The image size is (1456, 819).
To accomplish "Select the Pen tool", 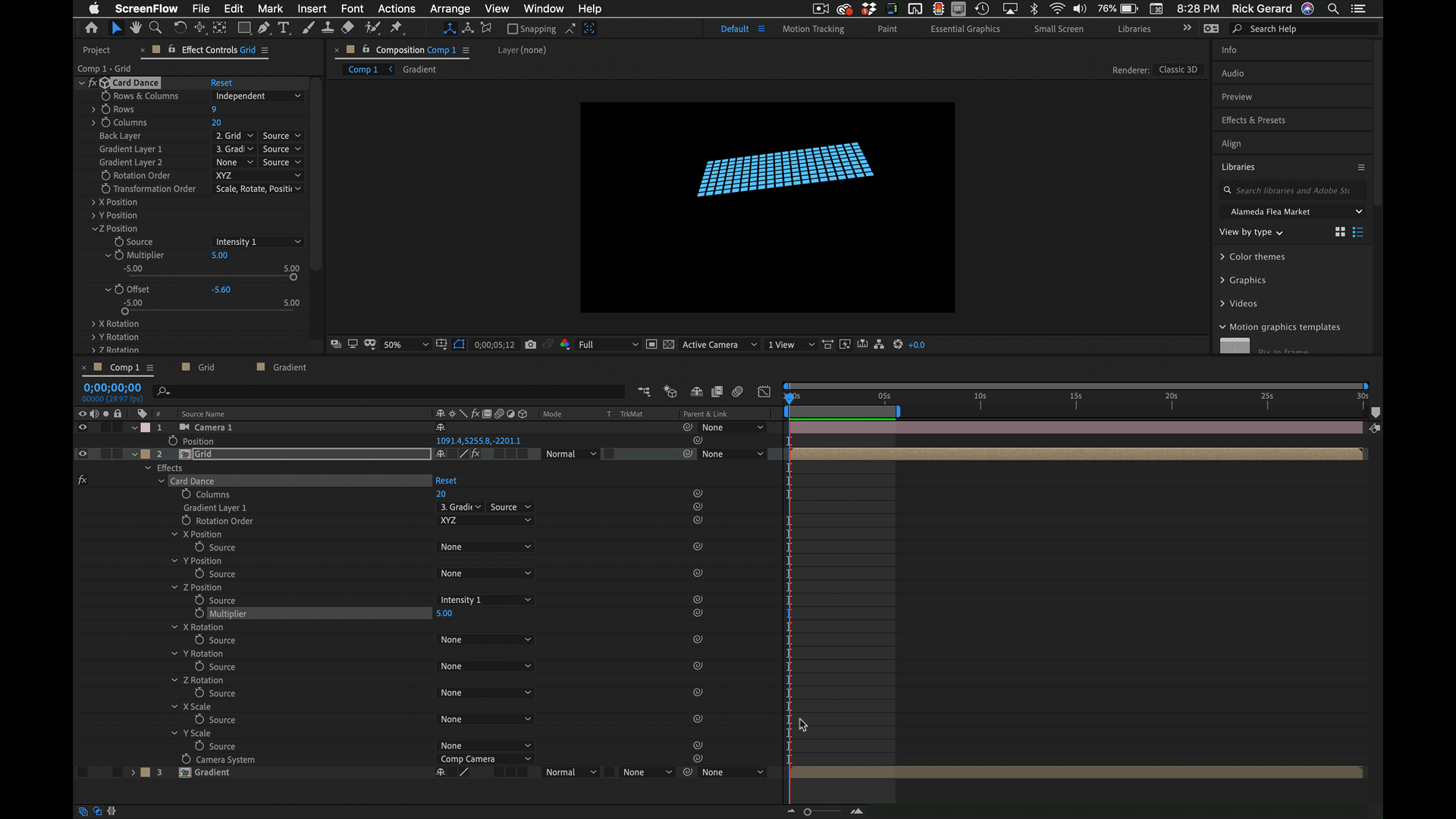I will click(264, 28).
